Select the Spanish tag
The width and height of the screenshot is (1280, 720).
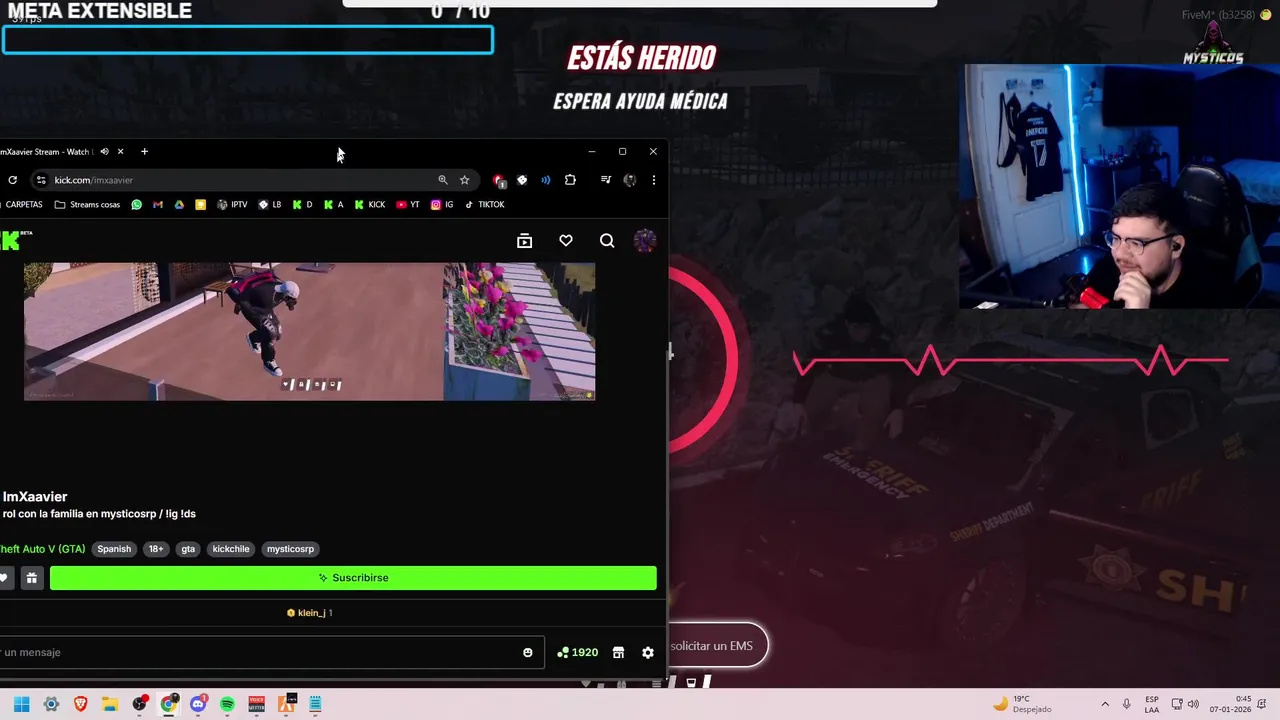click(x=114, y=549)
